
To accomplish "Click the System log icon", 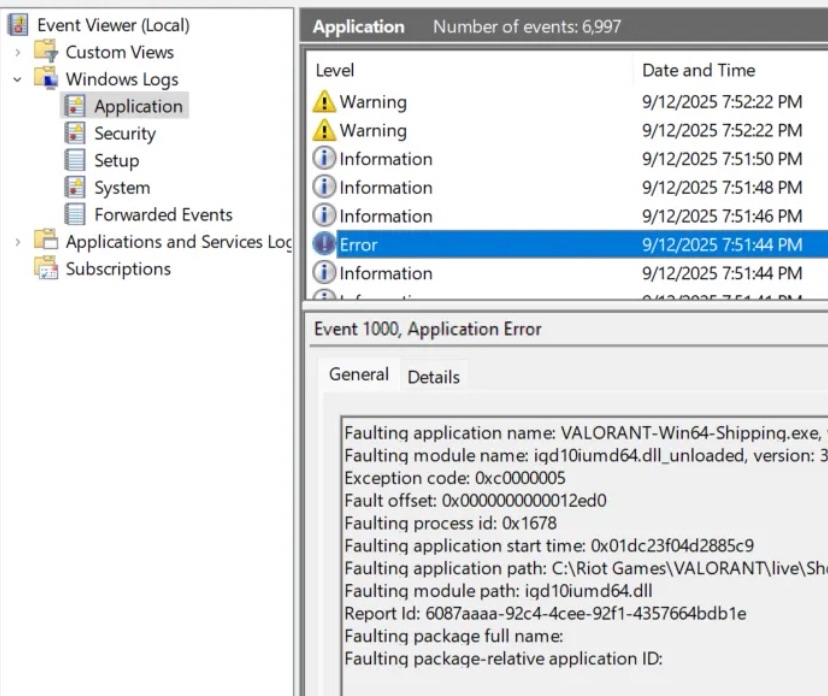I will coord(75,187).
